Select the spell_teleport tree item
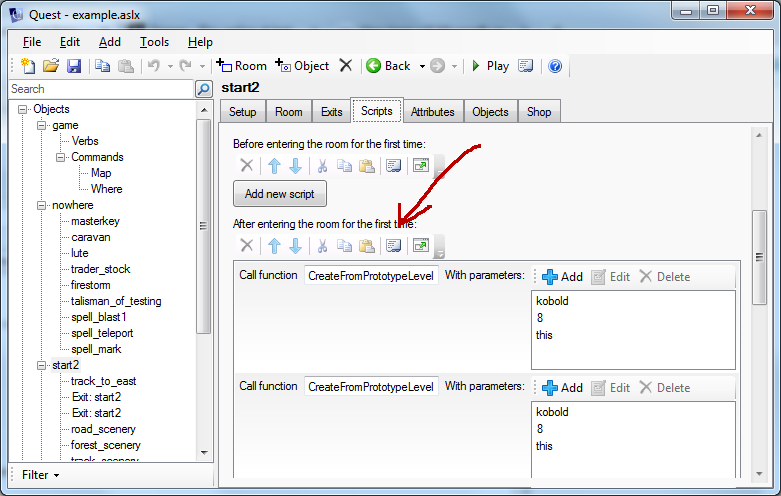781x496 pixels. (x=102, y=333)
